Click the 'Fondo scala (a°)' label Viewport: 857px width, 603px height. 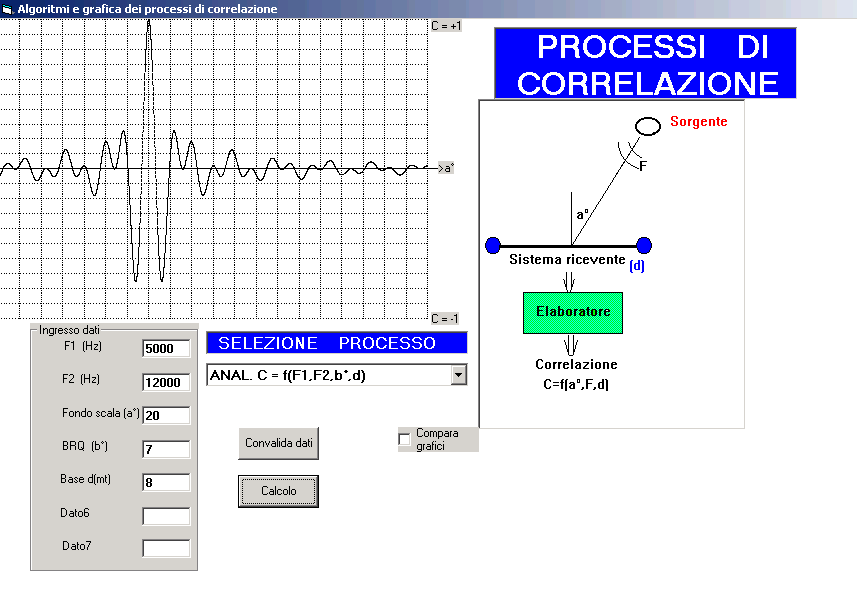pyautogui.click(x=101, y=413)
